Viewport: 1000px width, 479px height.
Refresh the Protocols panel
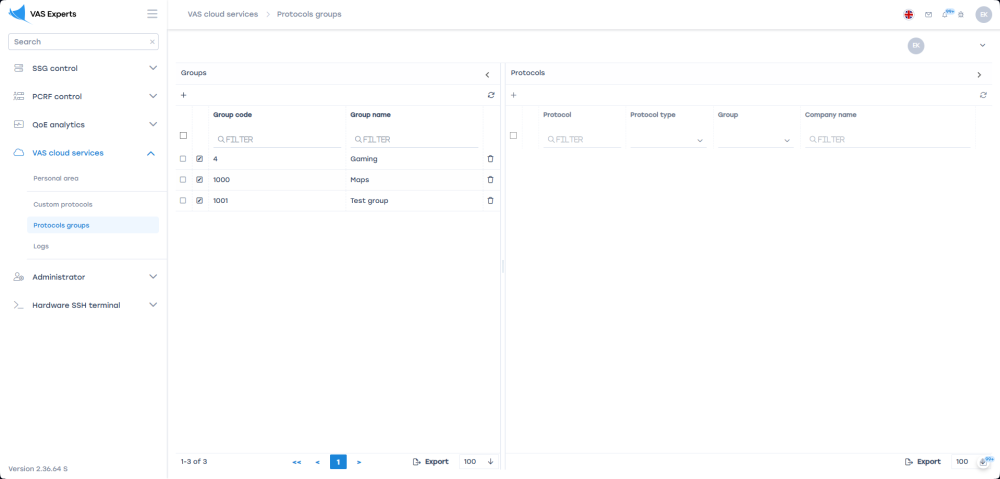pyautogui.click(x=983, y=95)
